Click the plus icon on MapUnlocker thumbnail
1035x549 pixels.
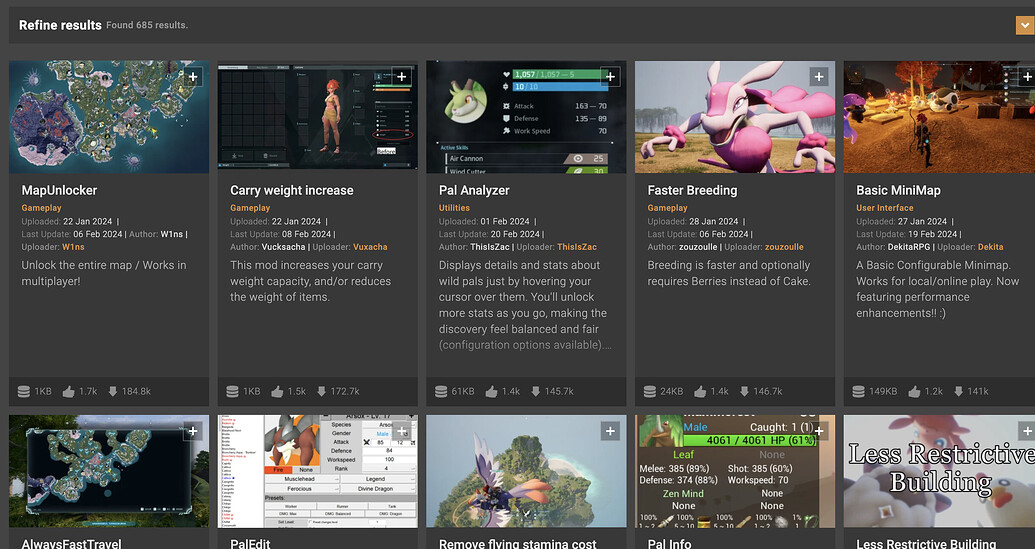coord(193,77)
